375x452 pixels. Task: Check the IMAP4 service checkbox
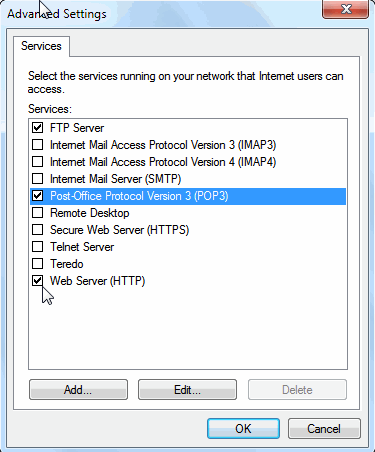coord(37,162)
